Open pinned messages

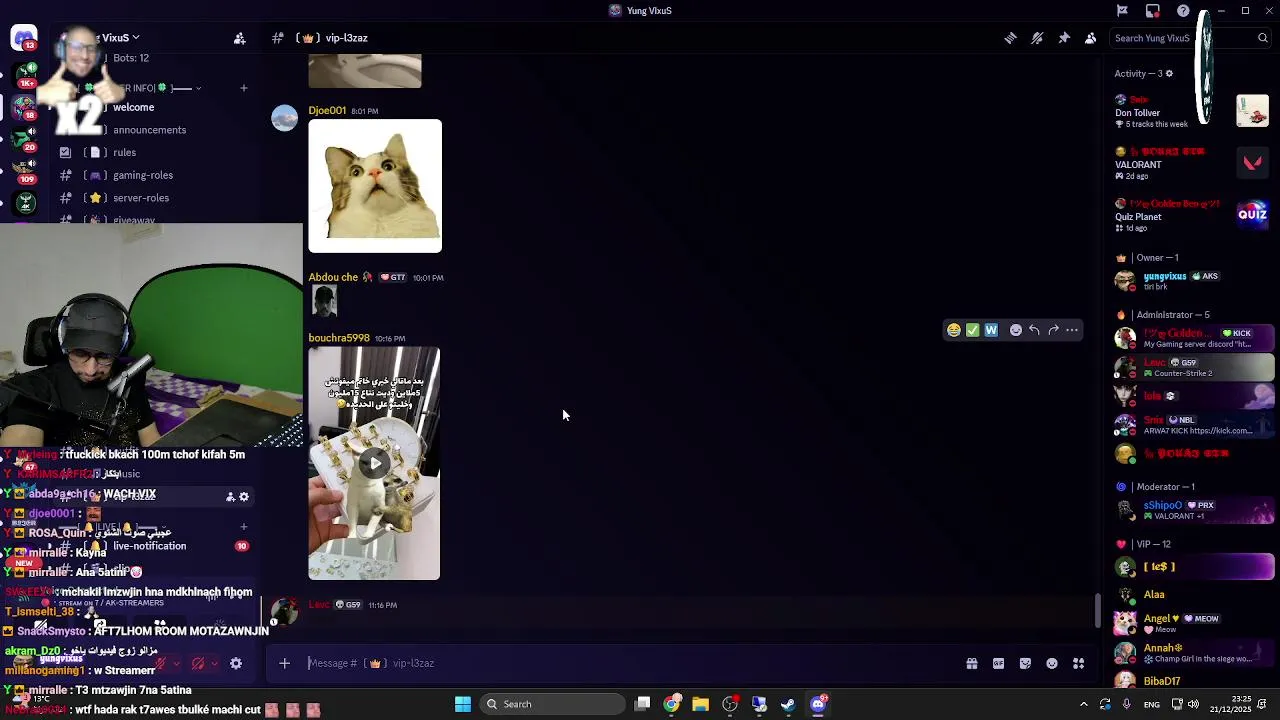pos(1064,38)
